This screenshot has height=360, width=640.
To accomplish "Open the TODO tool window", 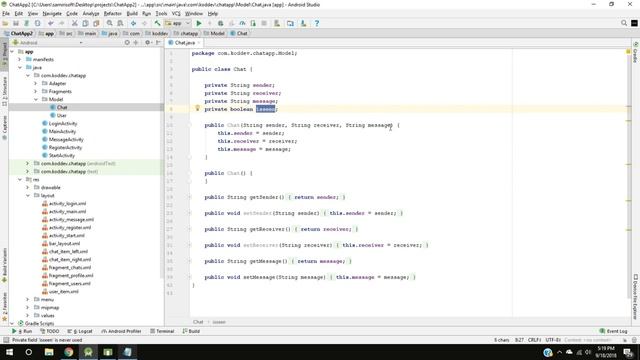I will pyautogui.click(x=50, y=331).
